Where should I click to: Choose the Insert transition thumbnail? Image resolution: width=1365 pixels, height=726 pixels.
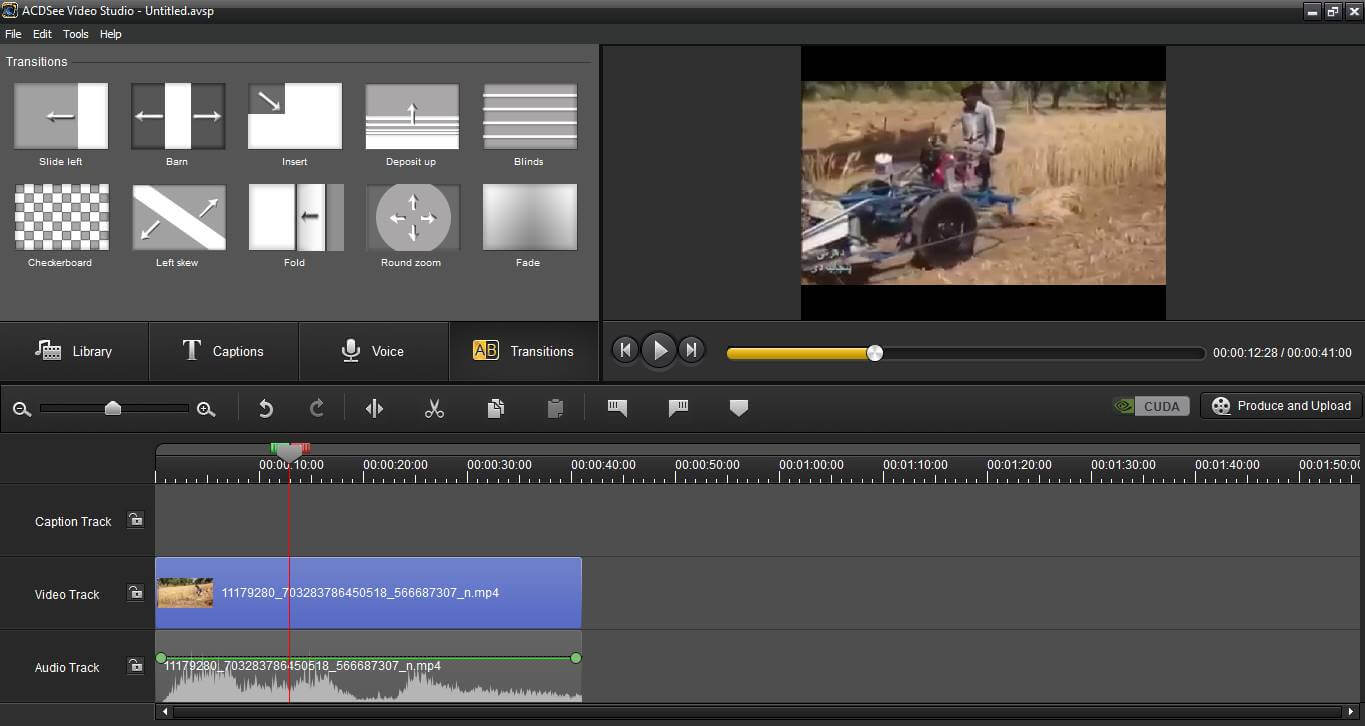[x=295, y=116]
